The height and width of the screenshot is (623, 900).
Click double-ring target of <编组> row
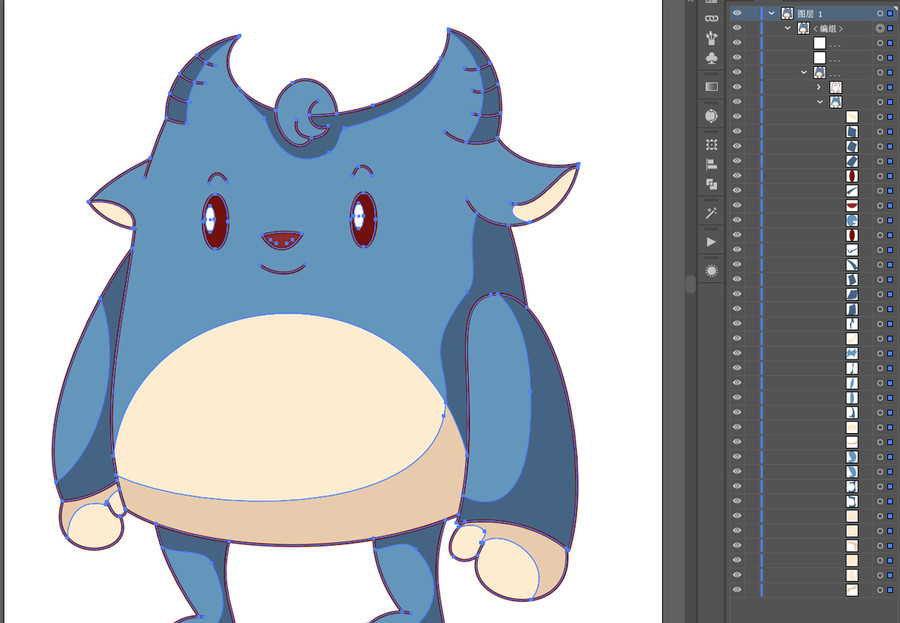pos(880,28)
